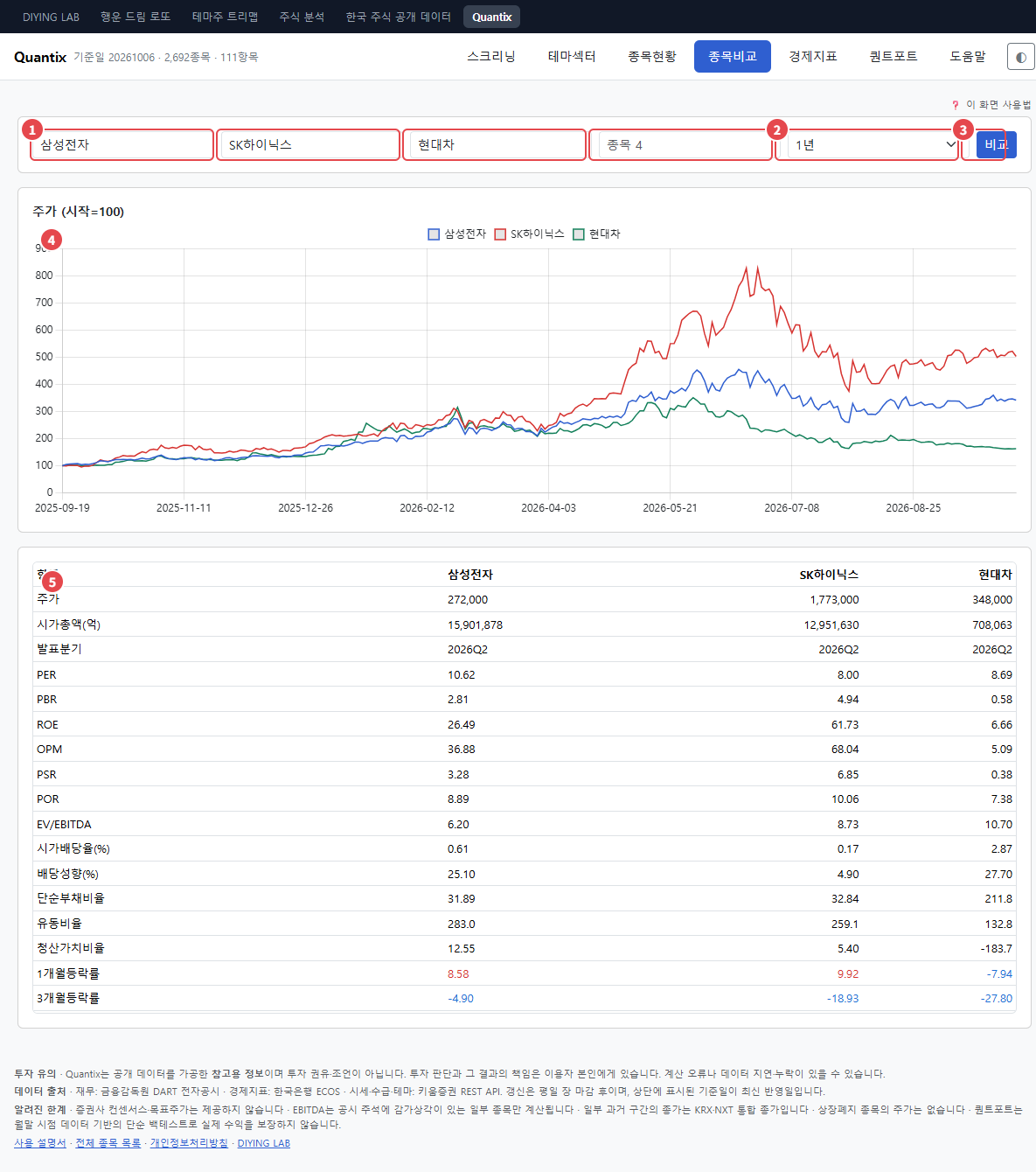
Task: Open the 스크리닝 tab
Action: [x=491, y=57]
